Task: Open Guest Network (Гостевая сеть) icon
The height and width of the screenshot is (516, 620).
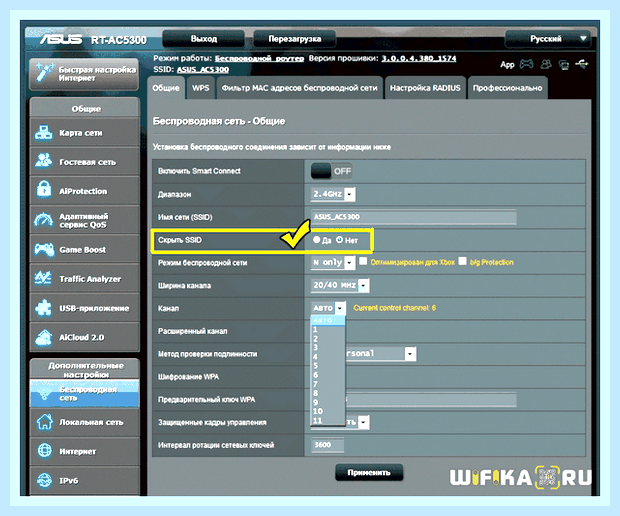Action: tap(43, 161)
